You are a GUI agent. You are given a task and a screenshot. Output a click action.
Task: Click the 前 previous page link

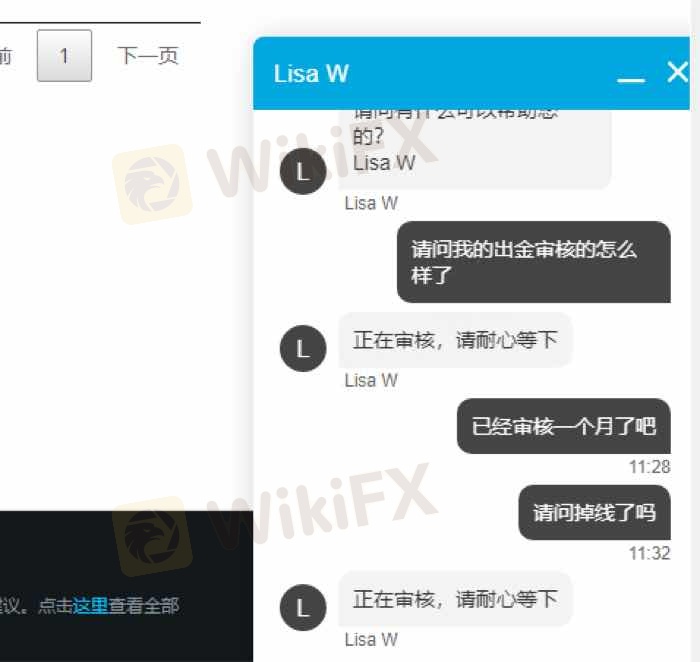pos(5,56)
